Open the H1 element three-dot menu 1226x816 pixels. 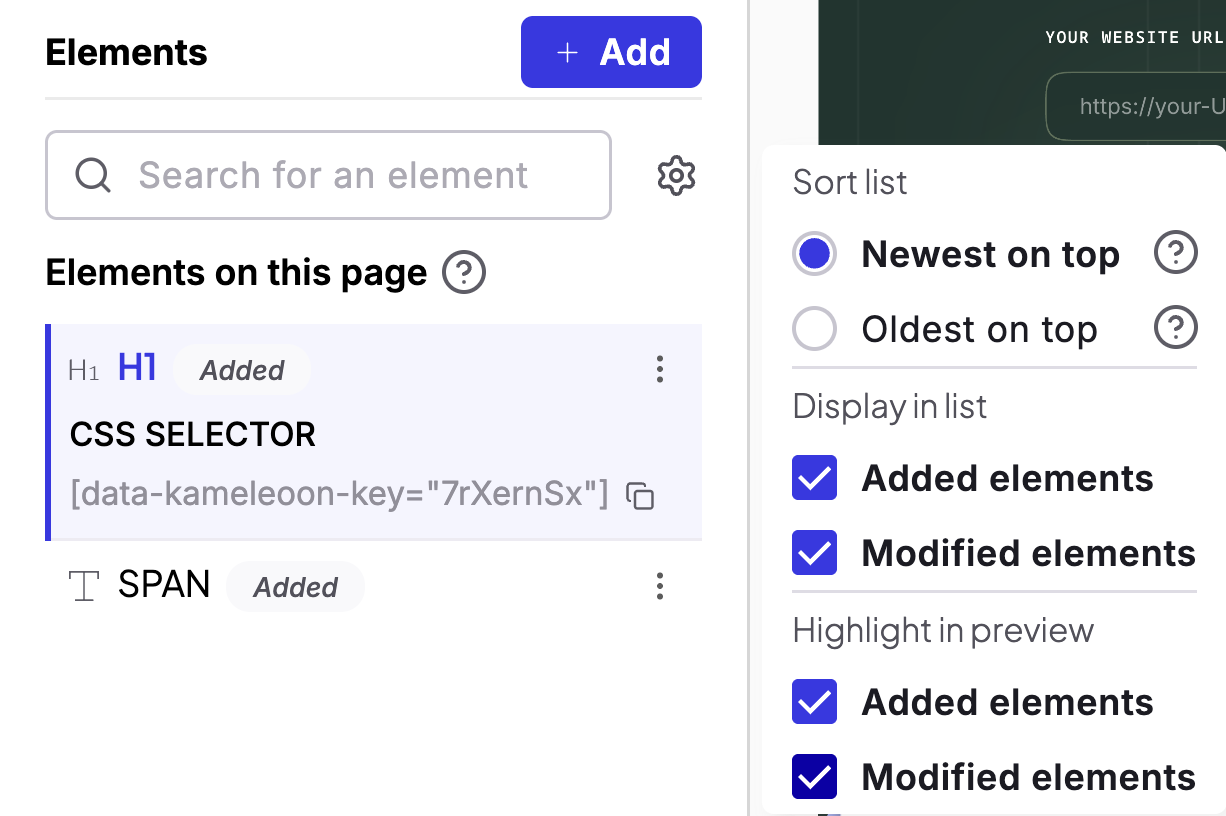click(x=659, y=370)
